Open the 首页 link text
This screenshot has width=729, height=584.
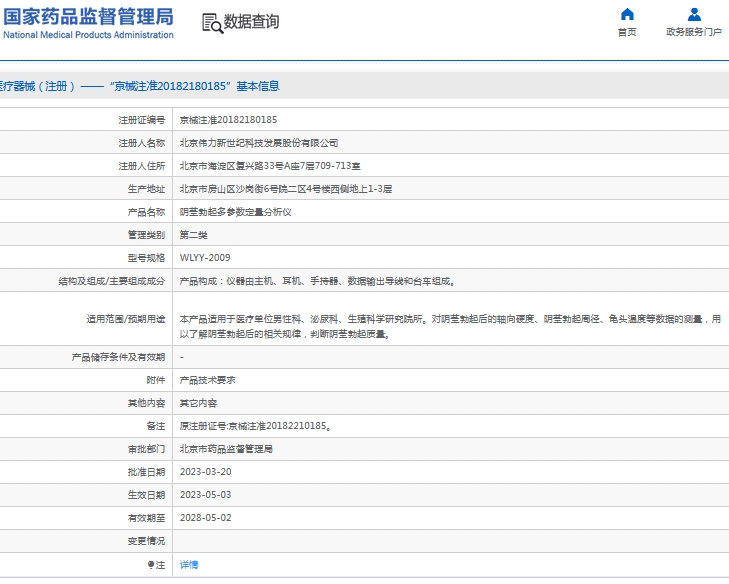(x=627, y=32)
